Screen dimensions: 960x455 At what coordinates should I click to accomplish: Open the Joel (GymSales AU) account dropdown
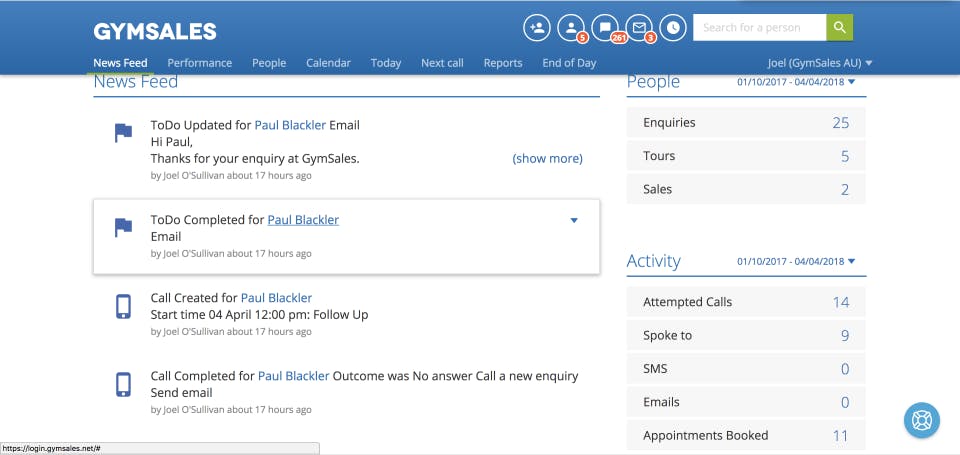pos(820,62)
